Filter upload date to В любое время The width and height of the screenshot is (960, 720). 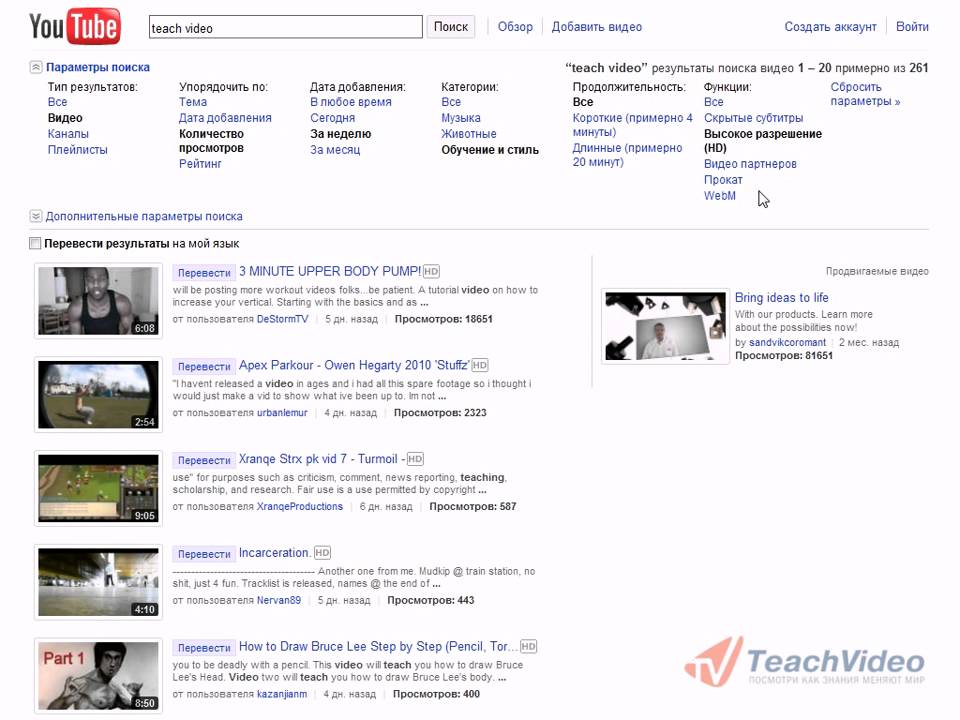[351, 102]
